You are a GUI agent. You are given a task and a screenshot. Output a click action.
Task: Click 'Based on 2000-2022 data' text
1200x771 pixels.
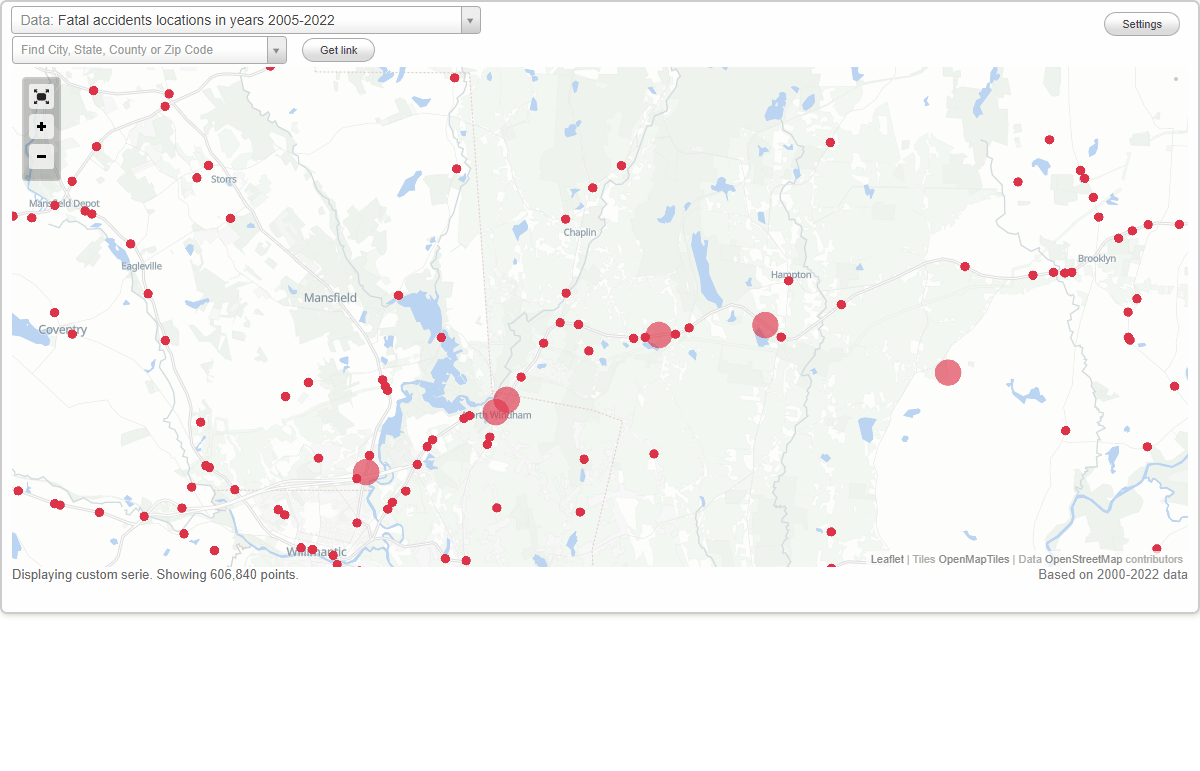[1113, 575]
